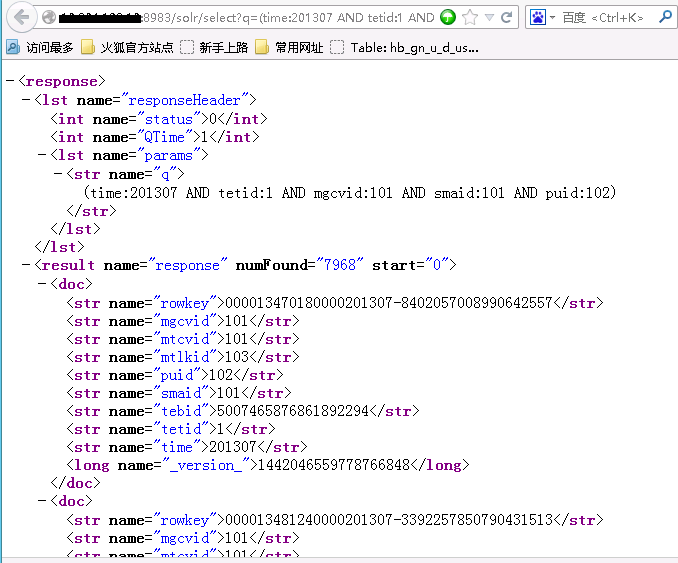This screenshot has height=563, width=678.
Task: Open the 访问最多 bookmark
Action: click(40, 47)
